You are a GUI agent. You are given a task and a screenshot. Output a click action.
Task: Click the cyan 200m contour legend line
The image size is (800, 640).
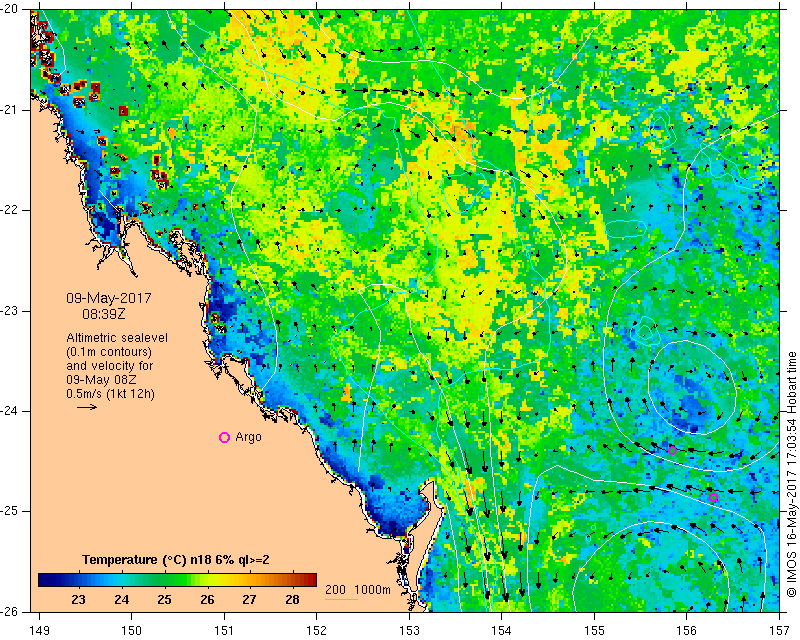coord(341,599)
